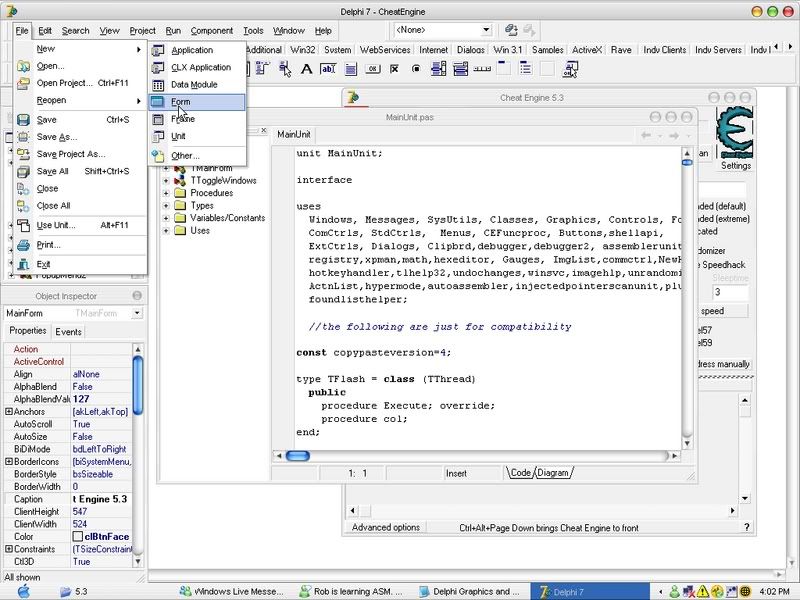Click the RadioButton component in palette
Image resolution: width=800 pixels, height=600 pixels.
[416, 69]
